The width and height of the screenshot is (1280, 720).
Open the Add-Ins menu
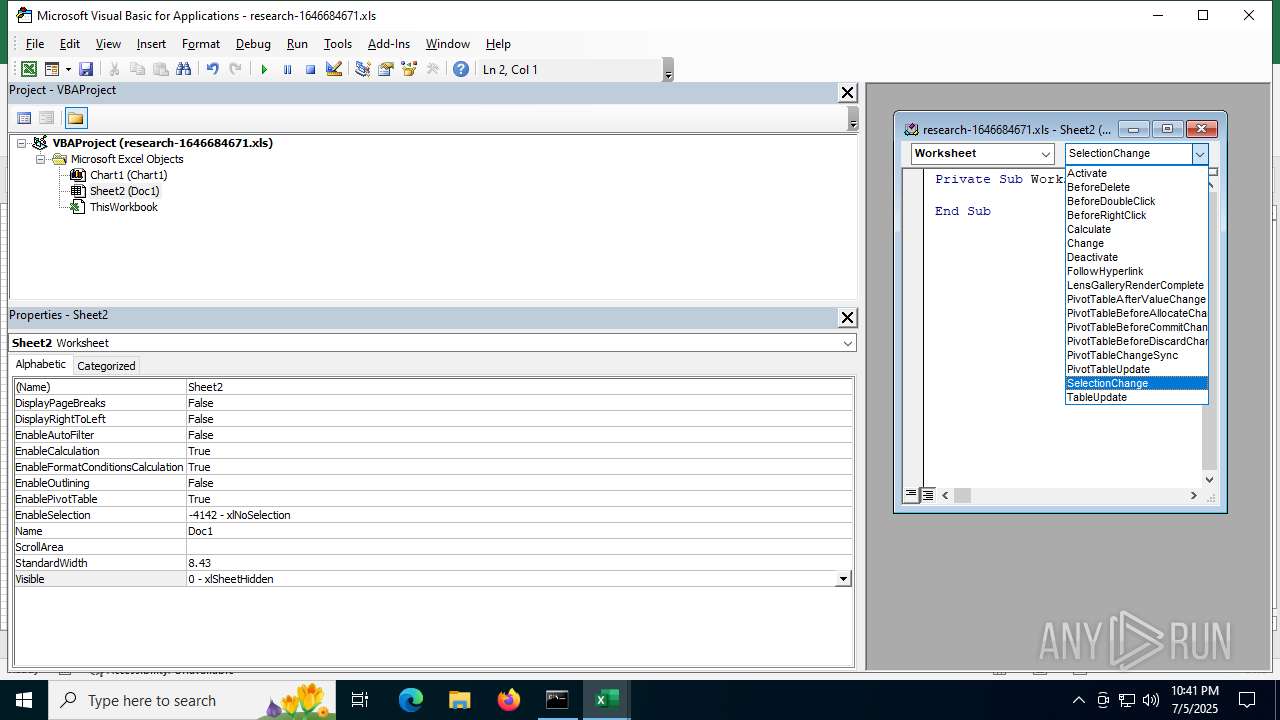click(389, 44)
